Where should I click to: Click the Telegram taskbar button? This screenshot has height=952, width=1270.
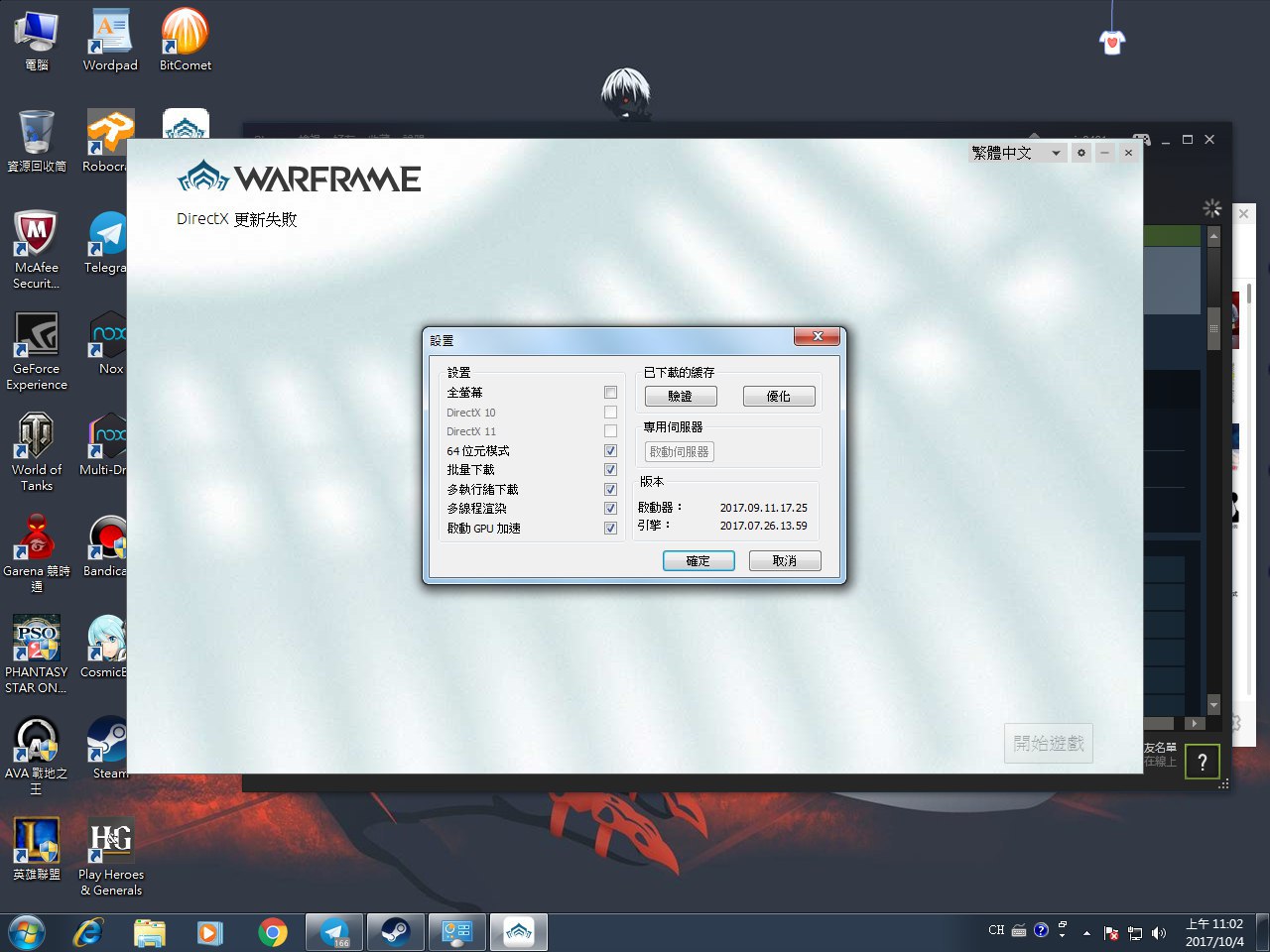click(x=334, y=932)
